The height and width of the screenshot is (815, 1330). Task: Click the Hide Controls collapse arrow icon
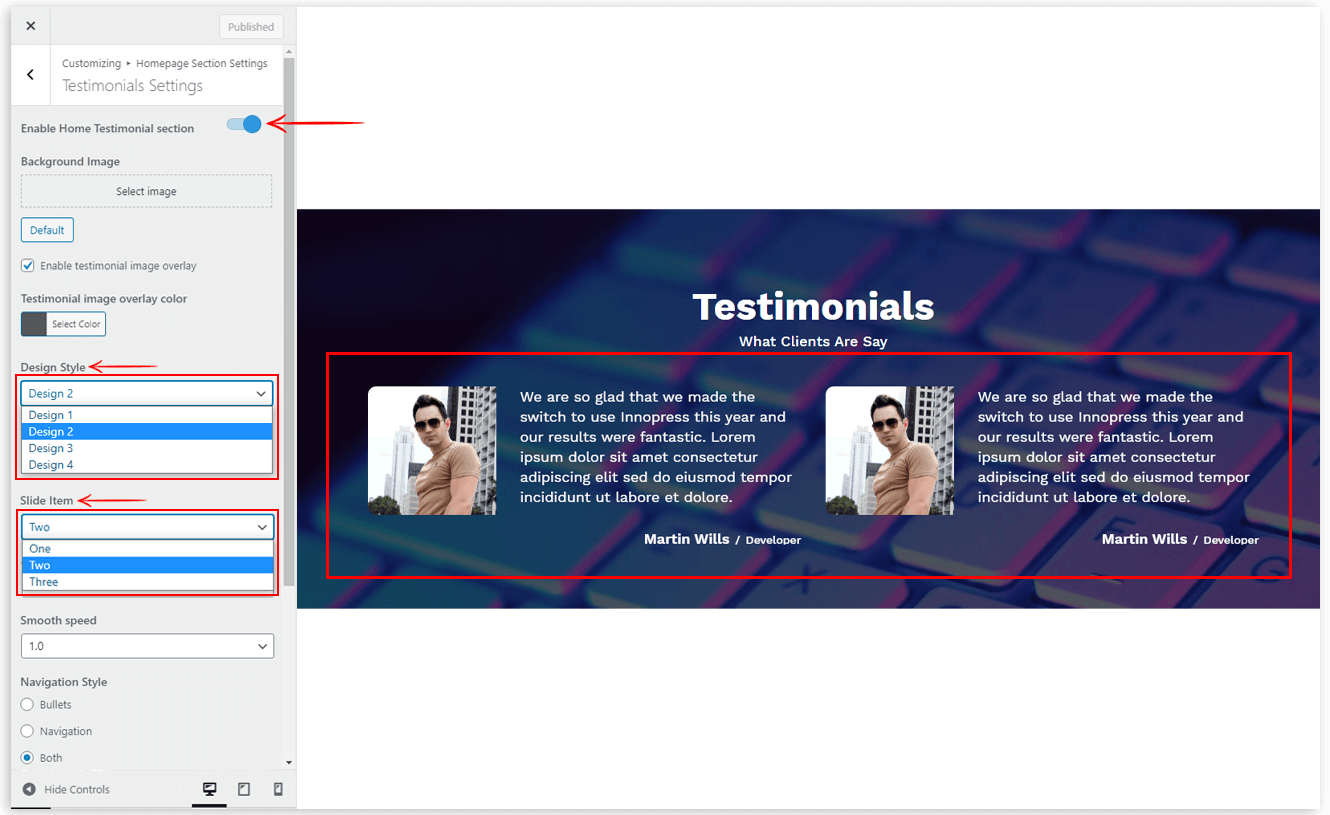click(x=29, y=789)
